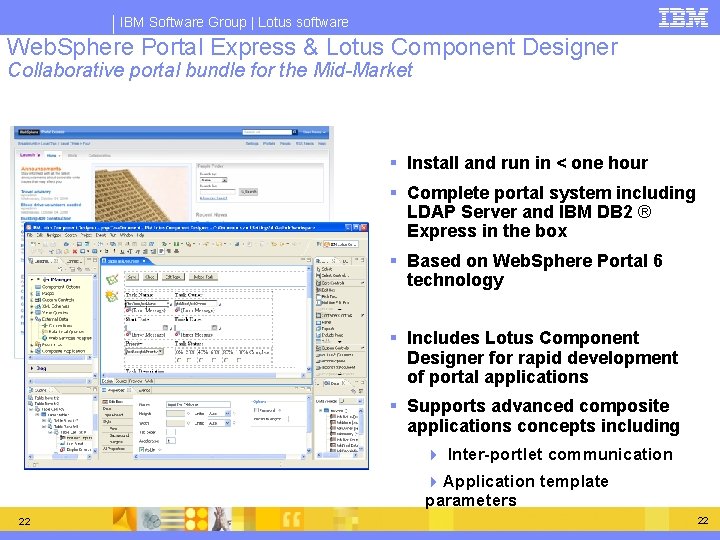
Task: Open the Launch menu in the portal page
Action: [x=29, y=155]
